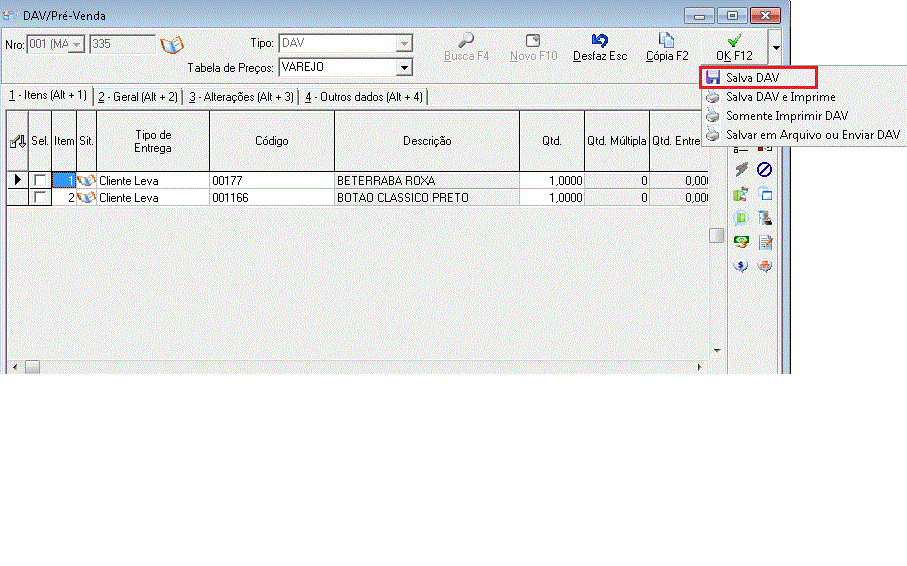Click the Cópia F2 copy icon
907x566 pixels.
(666, 40)
